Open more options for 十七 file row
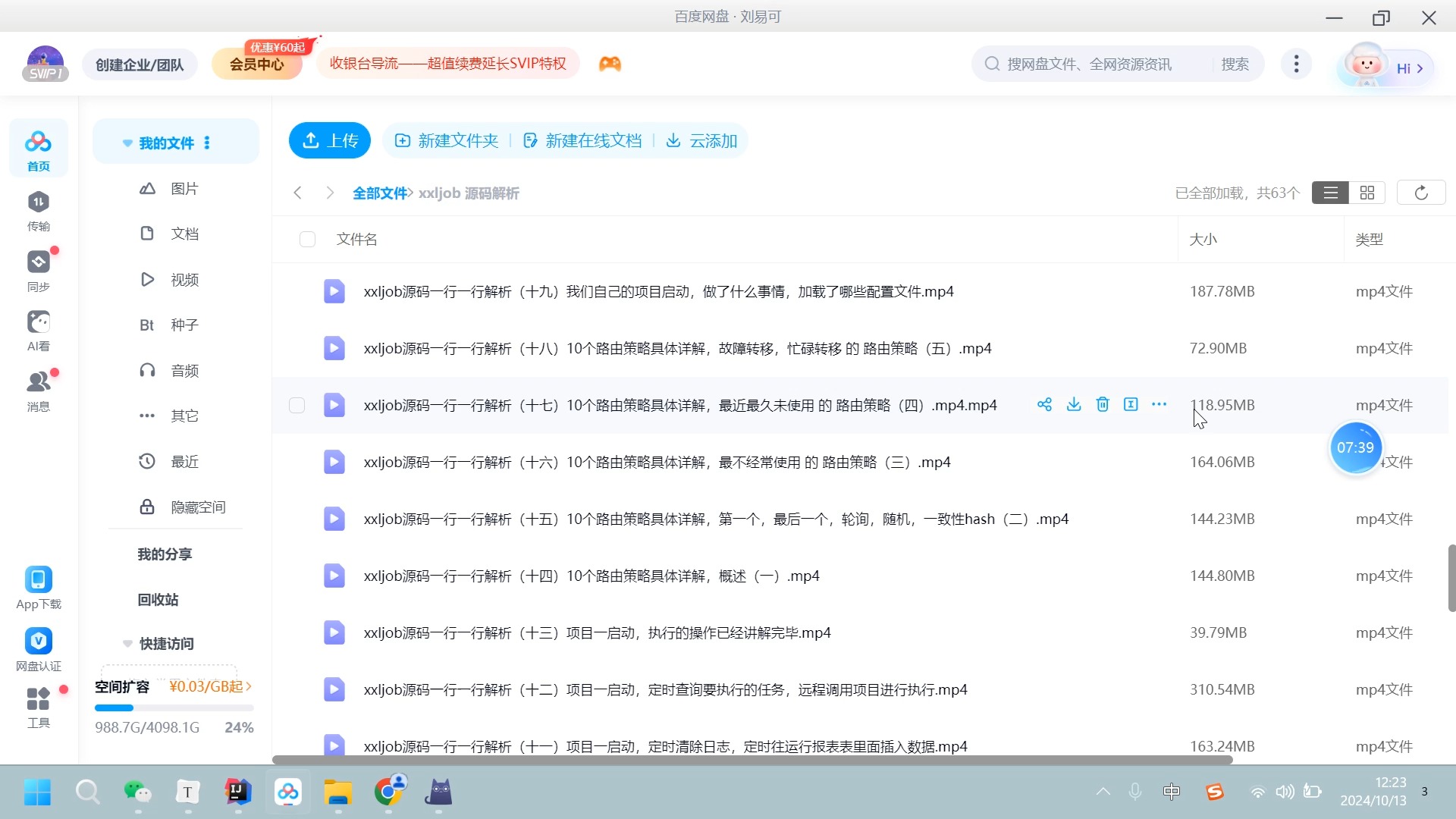 pyautogui.click(x=1159, y=404)
